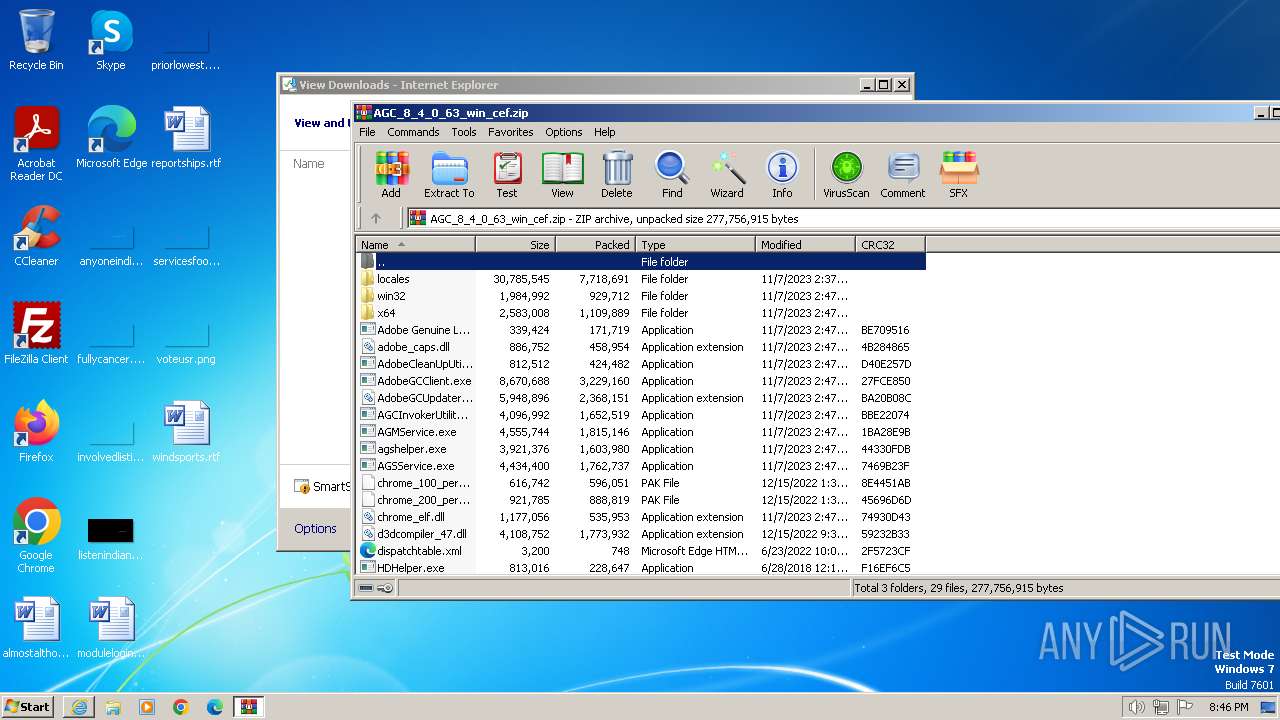Launch the Find magnifier tool
Screen dimensions: 1280x720
(672, 175)
